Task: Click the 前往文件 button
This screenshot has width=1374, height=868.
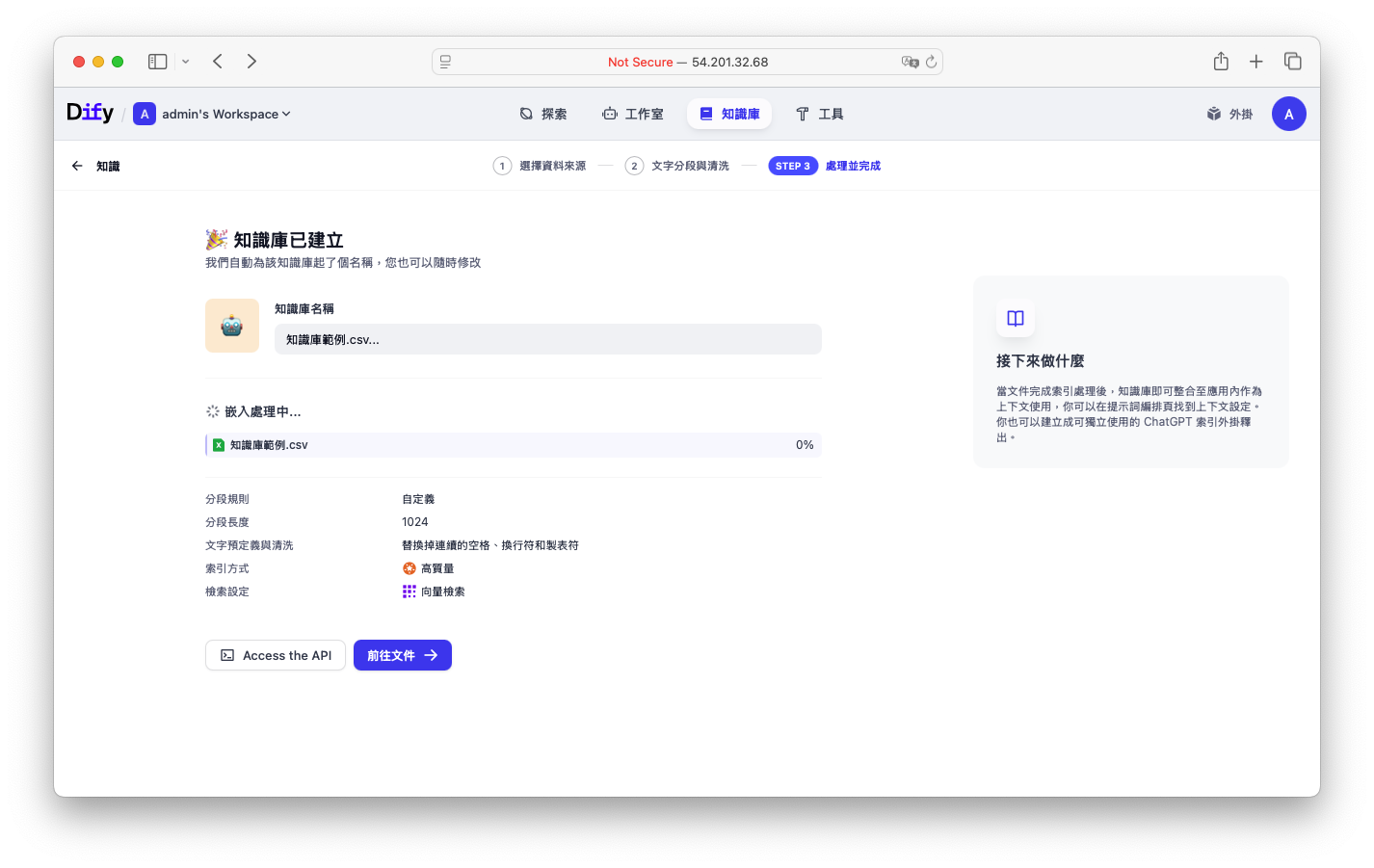Action: (403, 655)
